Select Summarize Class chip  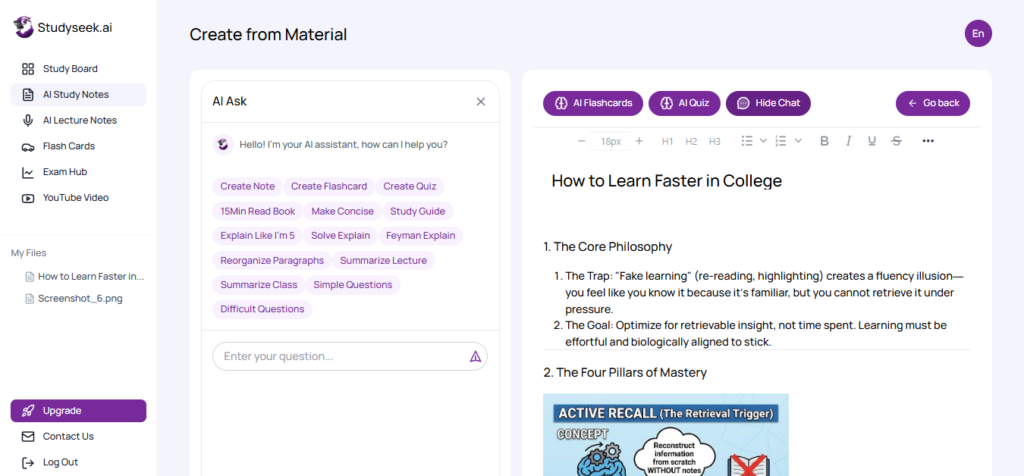259,285
